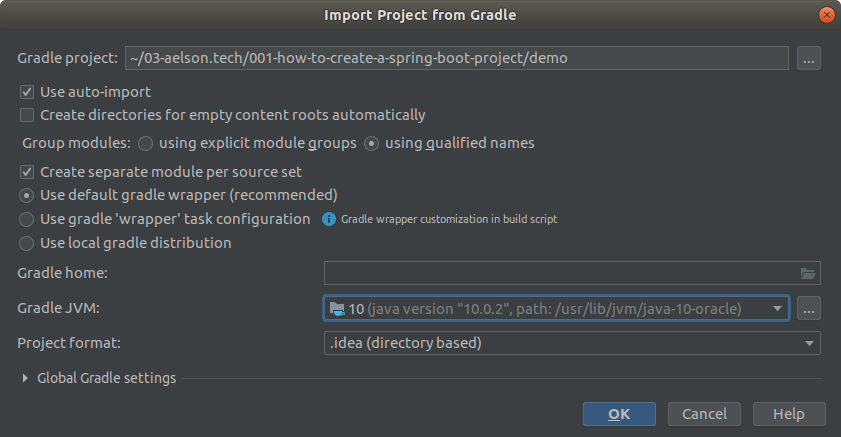Open the Gradle JVM dropdown arrow
Viewport: 841px width, 437px height.
777,309
